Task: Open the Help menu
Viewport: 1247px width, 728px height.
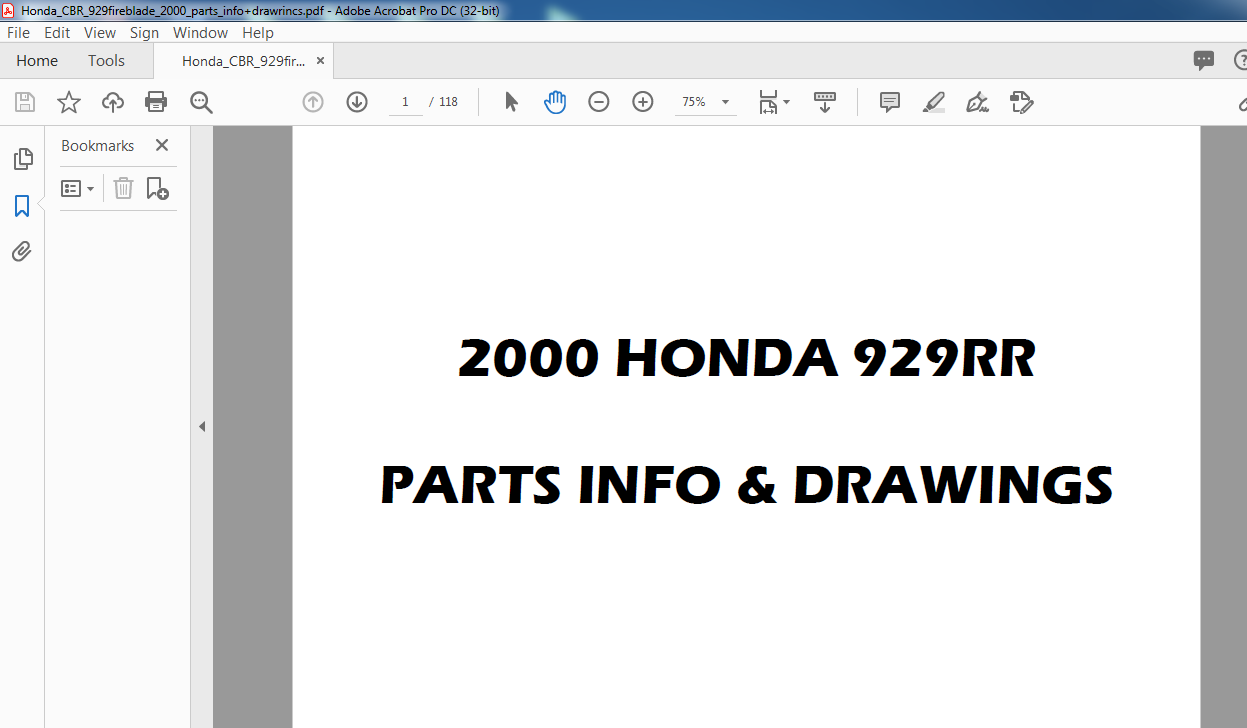Action: [x=258, y=33]
